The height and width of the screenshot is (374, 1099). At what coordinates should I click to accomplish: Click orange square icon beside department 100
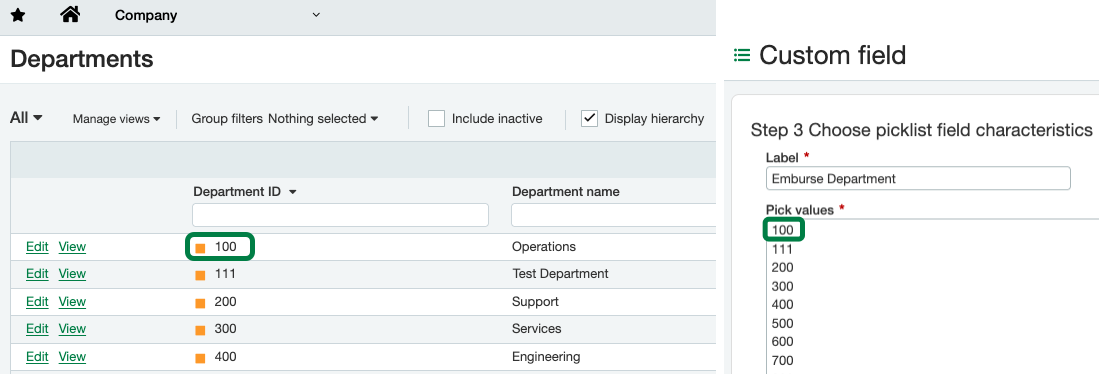pos(200,248)
